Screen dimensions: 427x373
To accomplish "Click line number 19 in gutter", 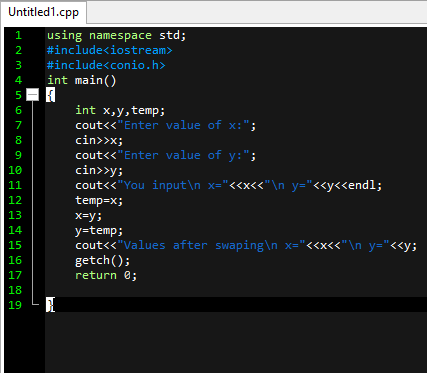I will coord(15,305).
